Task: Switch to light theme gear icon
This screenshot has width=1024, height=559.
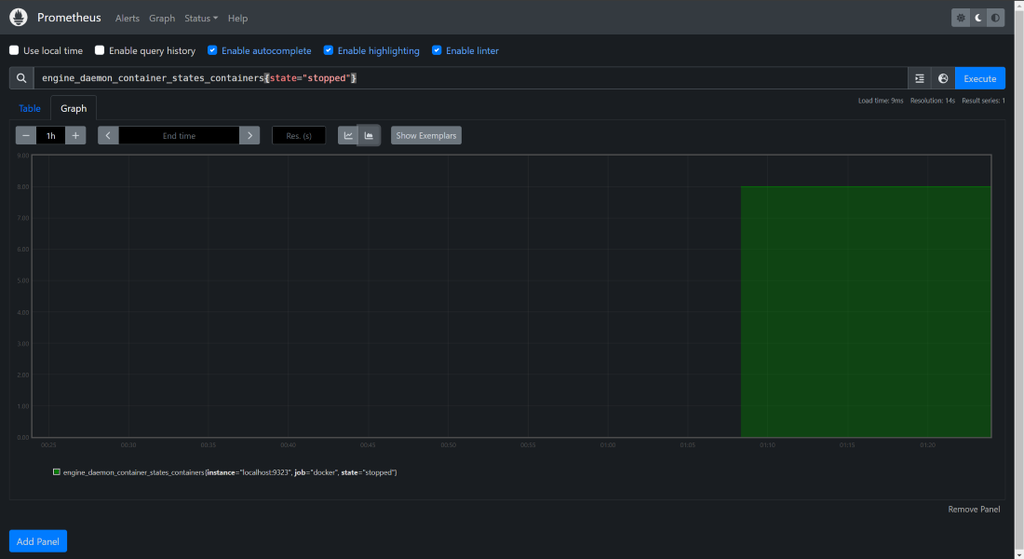Action: tap(961, 18)
